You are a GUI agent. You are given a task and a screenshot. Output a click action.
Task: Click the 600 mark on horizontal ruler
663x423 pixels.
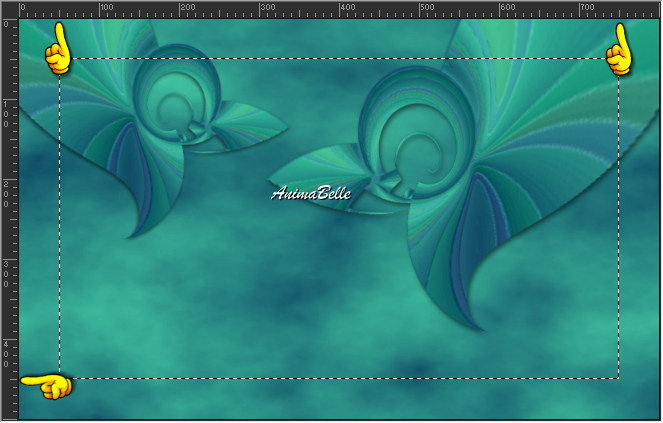507,7
